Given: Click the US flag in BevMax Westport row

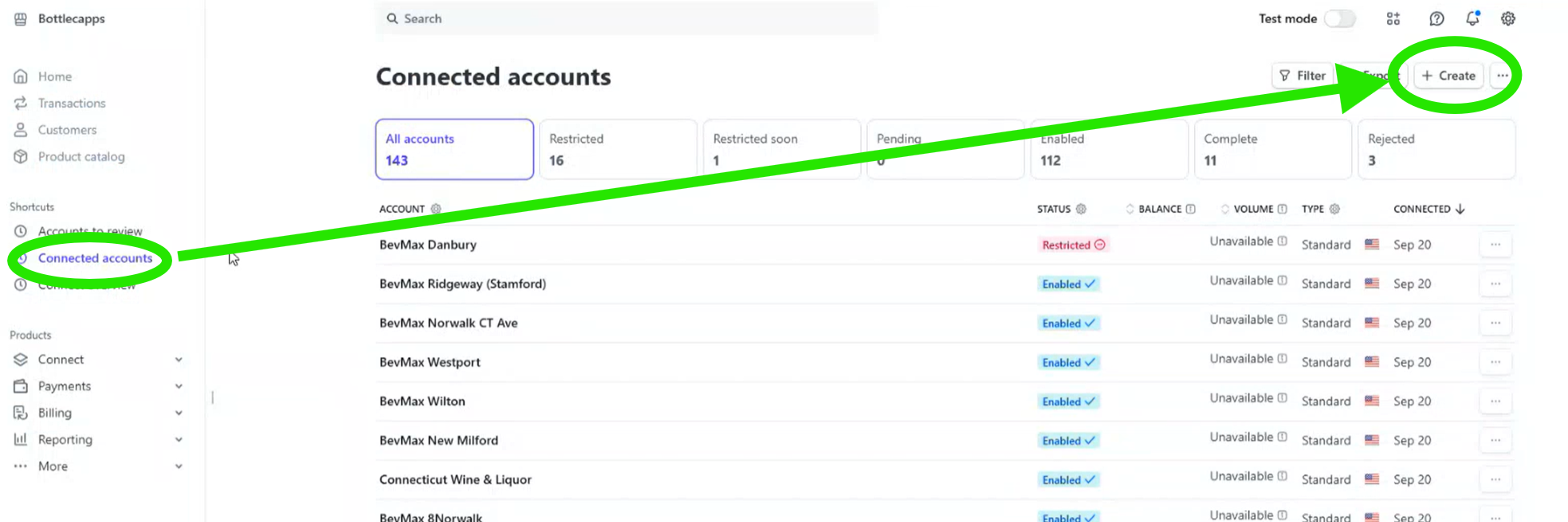Looking at the screenshot, I should (x=1372, y=362).
